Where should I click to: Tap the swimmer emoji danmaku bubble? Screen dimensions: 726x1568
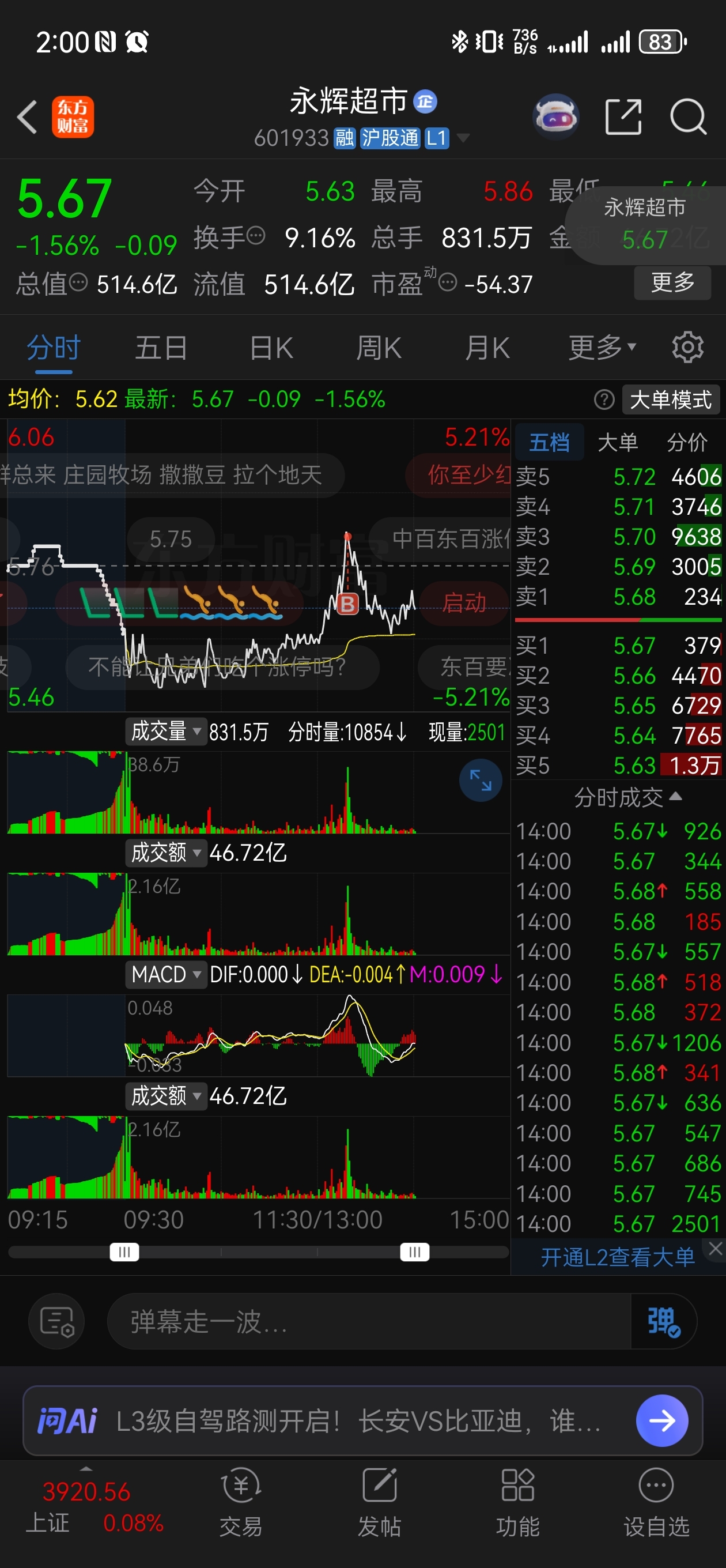(180, 604)
